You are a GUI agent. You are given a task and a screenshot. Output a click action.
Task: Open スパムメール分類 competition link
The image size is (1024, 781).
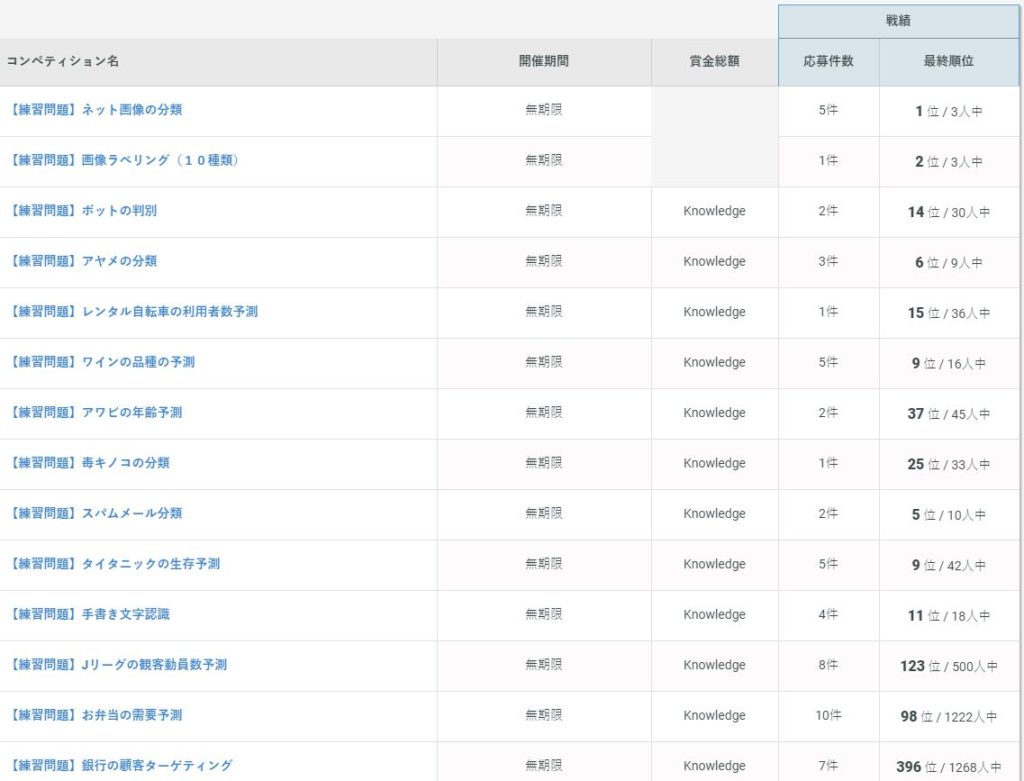(95, 513)
